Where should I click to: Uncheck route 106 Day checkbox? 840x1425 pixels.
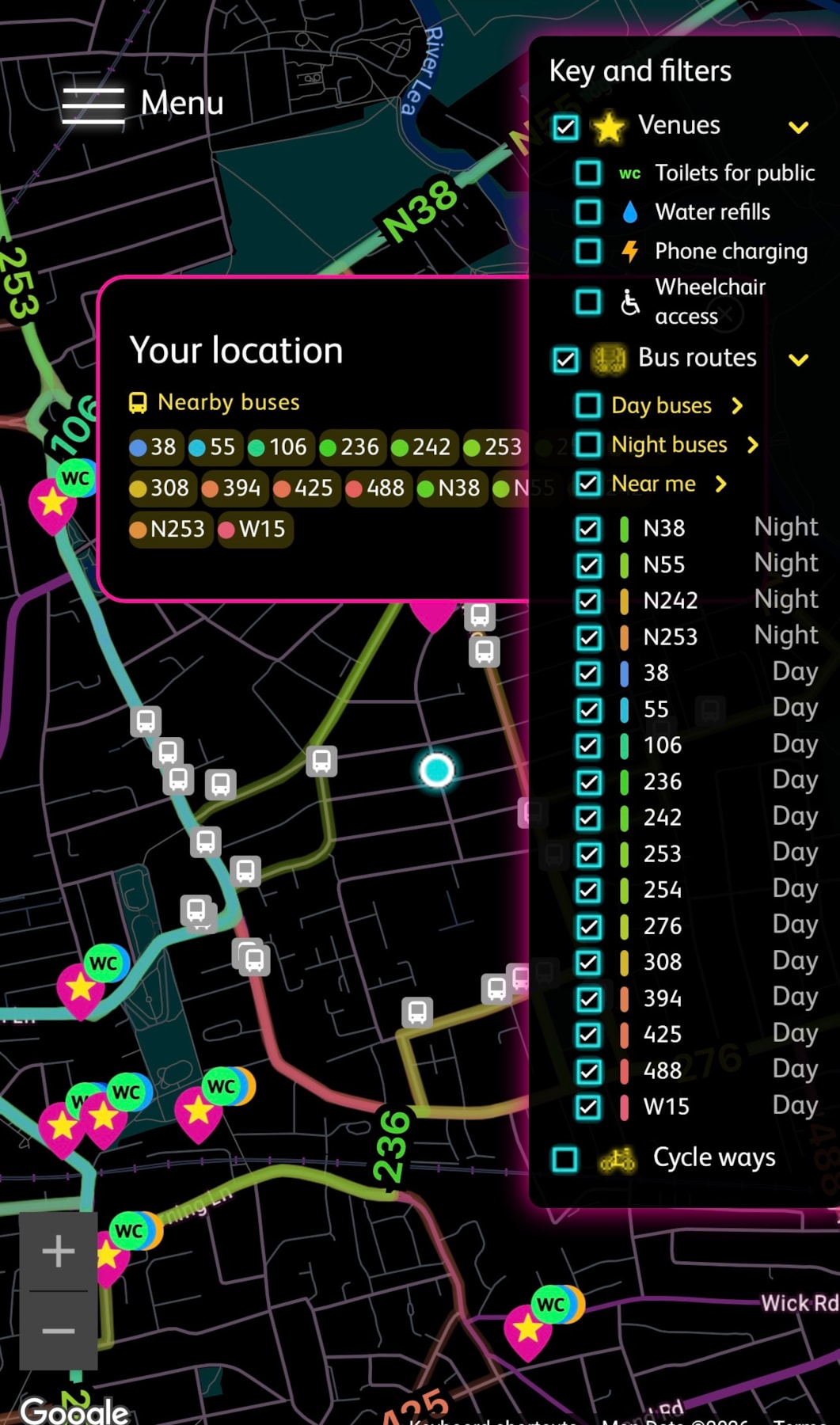587,746
